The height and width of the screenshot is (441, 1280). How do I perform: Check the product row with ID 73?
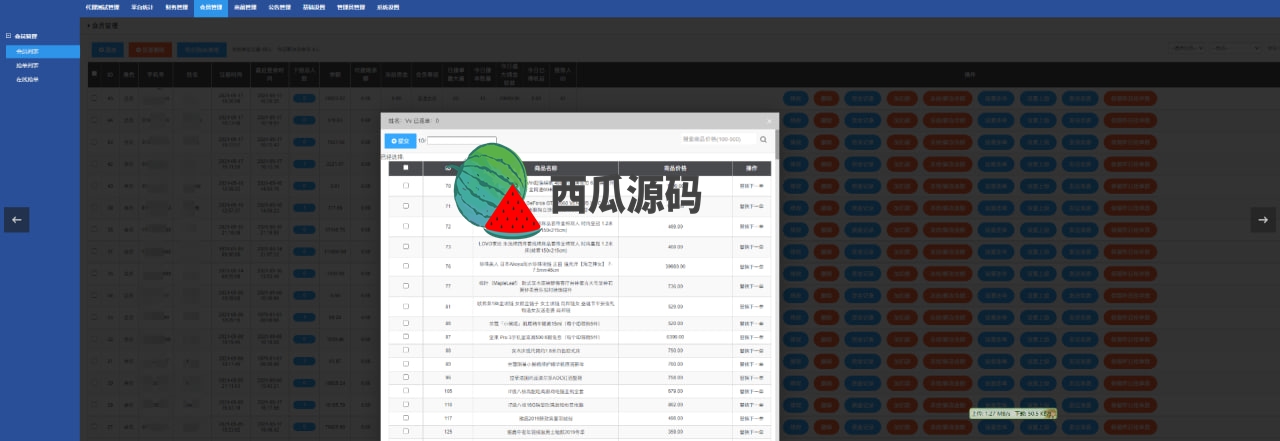(x=405, y=246)
